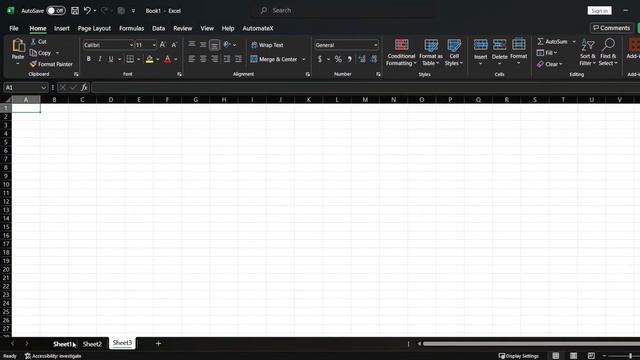This screenshot has width=640, height=360.
Task: Toggle Wrap Text
Action: tap(267, 45)
